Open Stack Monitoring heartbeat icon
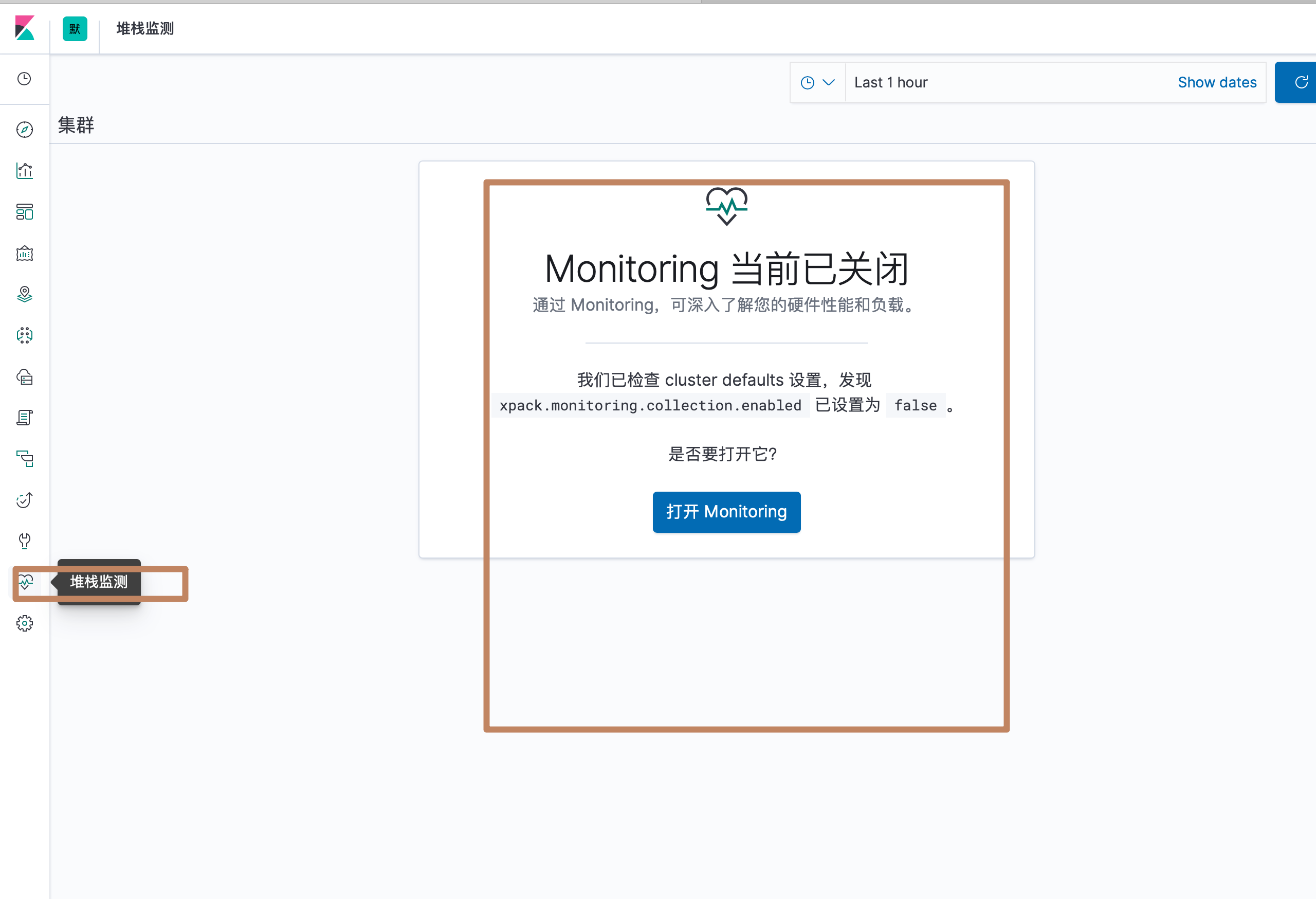The width and height of the screenshot is (1316, 899). [26, 582]
